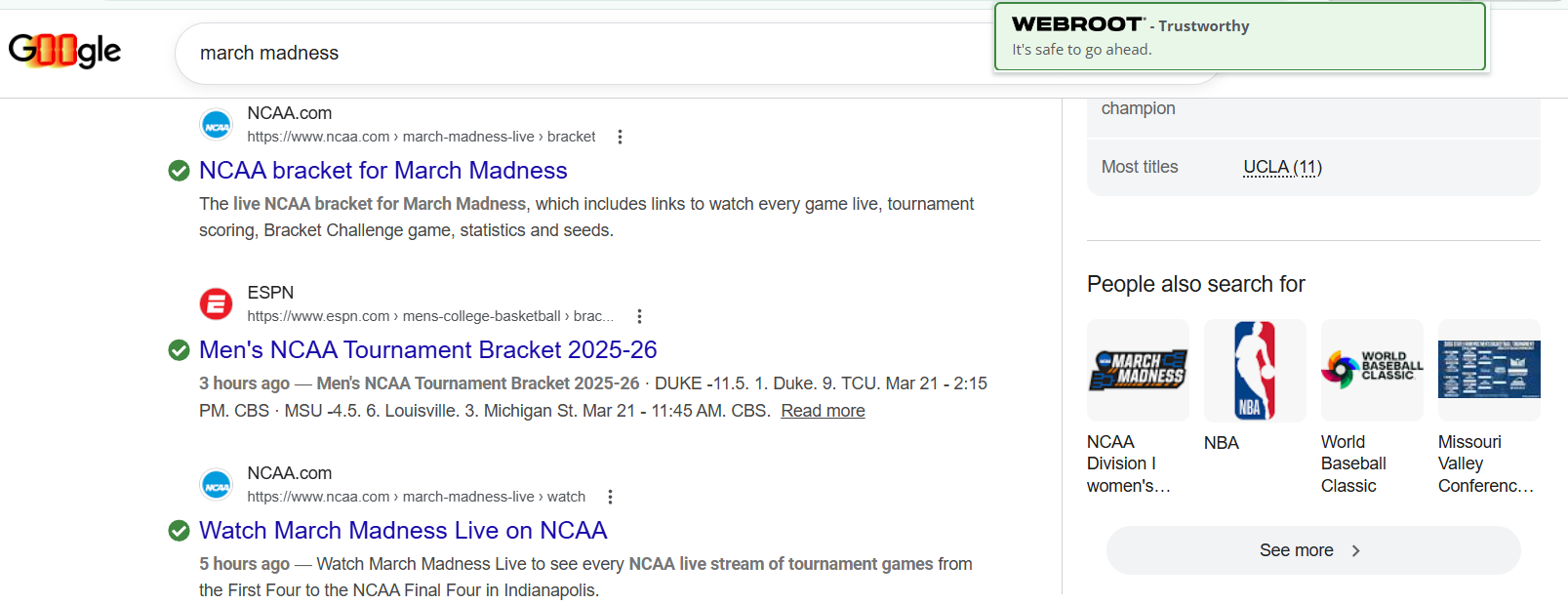The height and width of the screenshot is (604, 1568).
Task: Select the March Madness logo thumbnail
Action: (x=1138, y=371)
